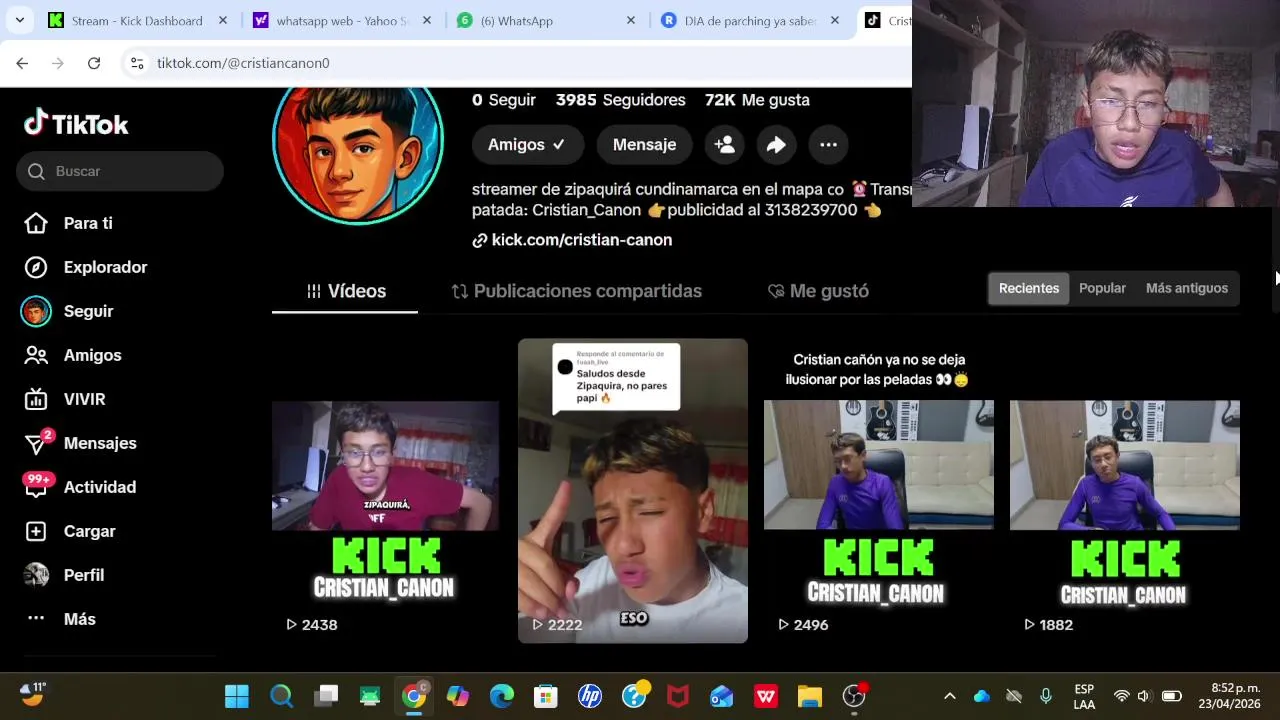Open VIVIR live section
Viewport: 1280px width, 720px height.
click(84, 399)
